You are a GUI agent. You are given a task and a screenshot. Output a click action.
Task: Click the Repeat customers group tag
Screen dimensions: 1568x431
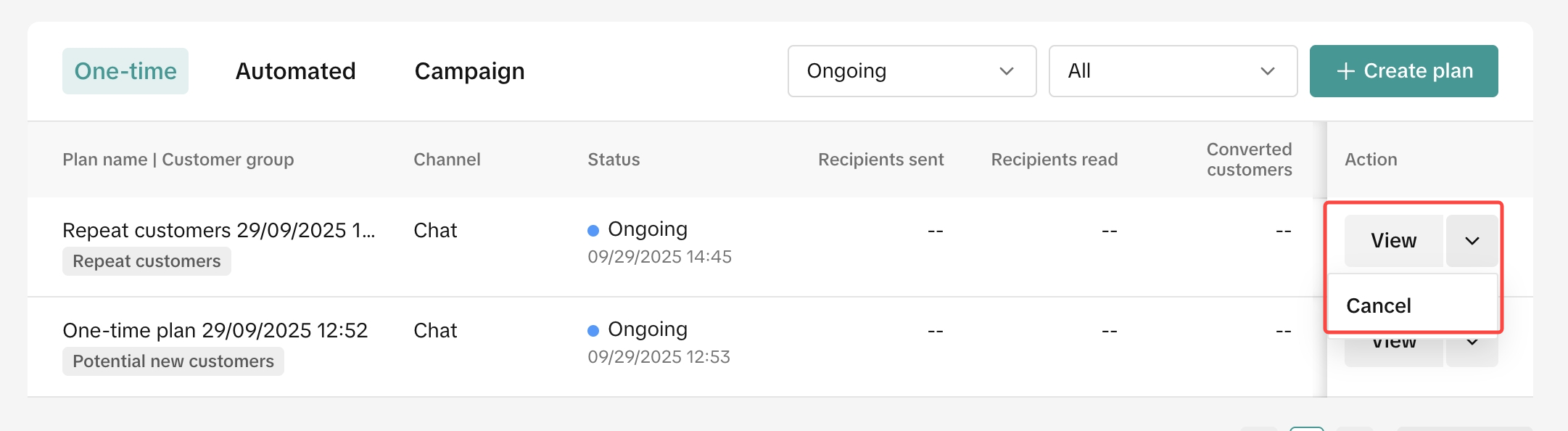click(147, 261)
